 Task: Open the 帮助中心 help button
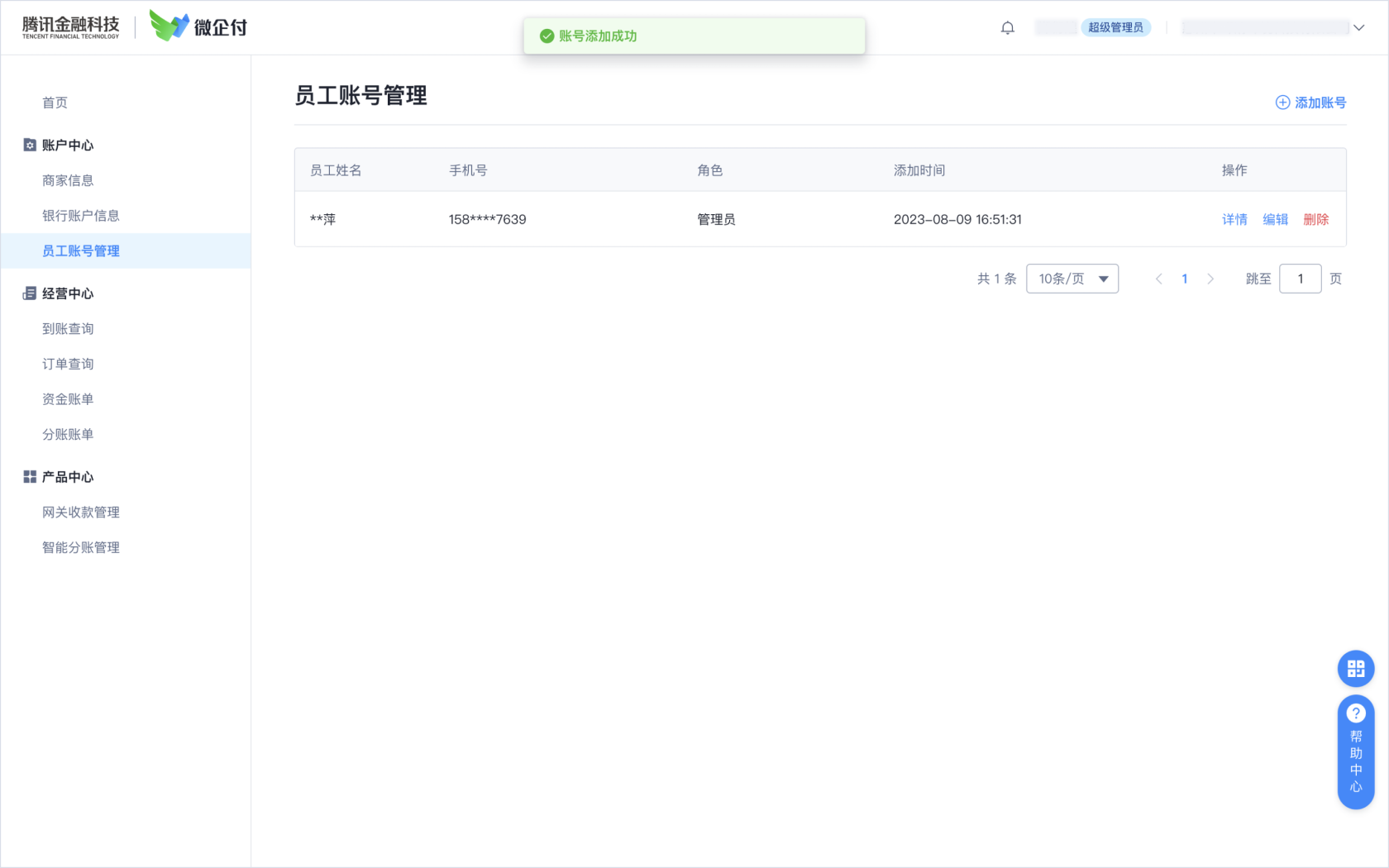click(1356, 752)
